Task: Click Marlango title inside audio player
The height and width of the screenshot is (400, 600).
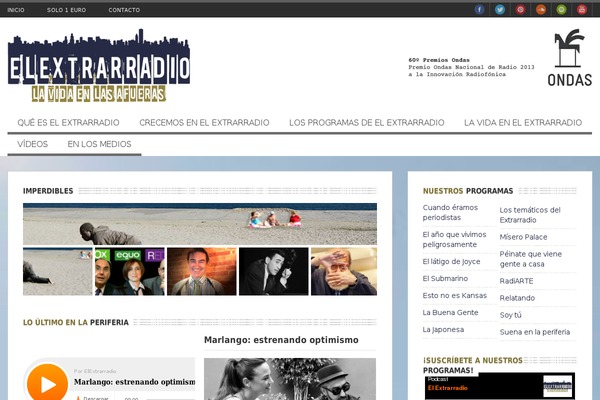Action: click(134, 382)
